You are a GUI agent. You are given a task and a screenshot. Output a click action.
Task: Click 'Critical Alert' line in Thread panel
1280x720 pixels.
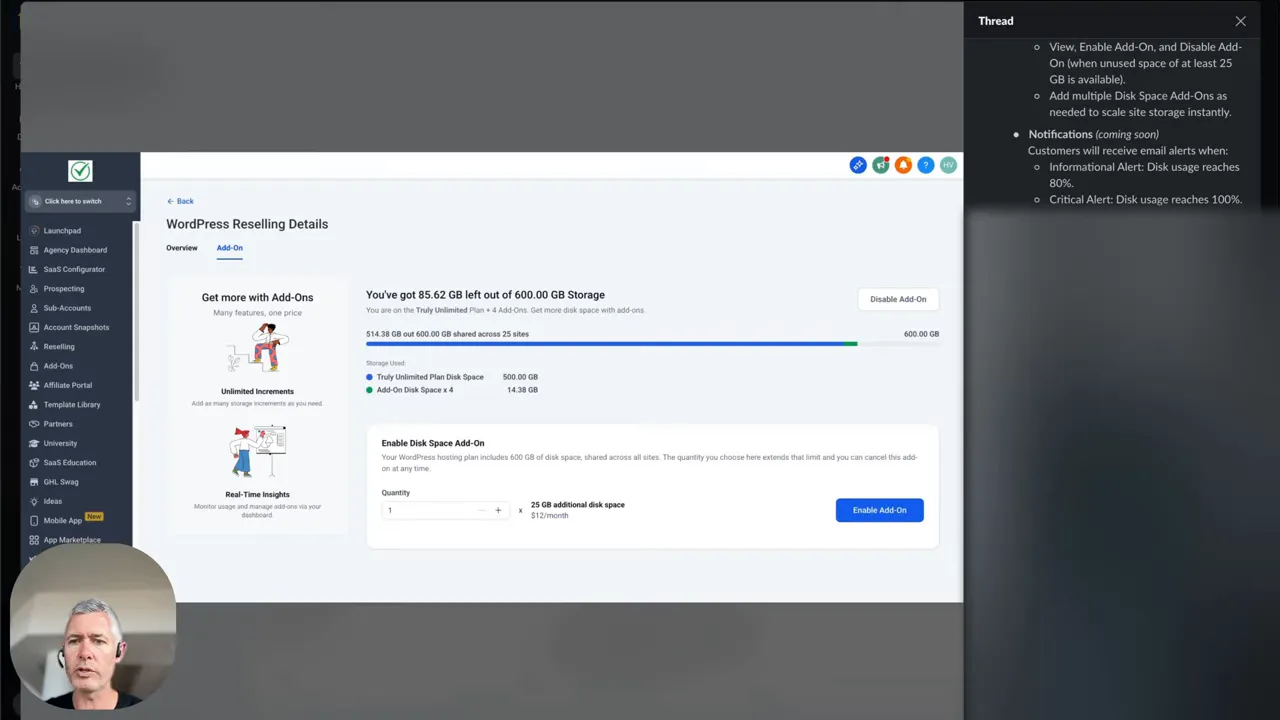point(1145,200)
